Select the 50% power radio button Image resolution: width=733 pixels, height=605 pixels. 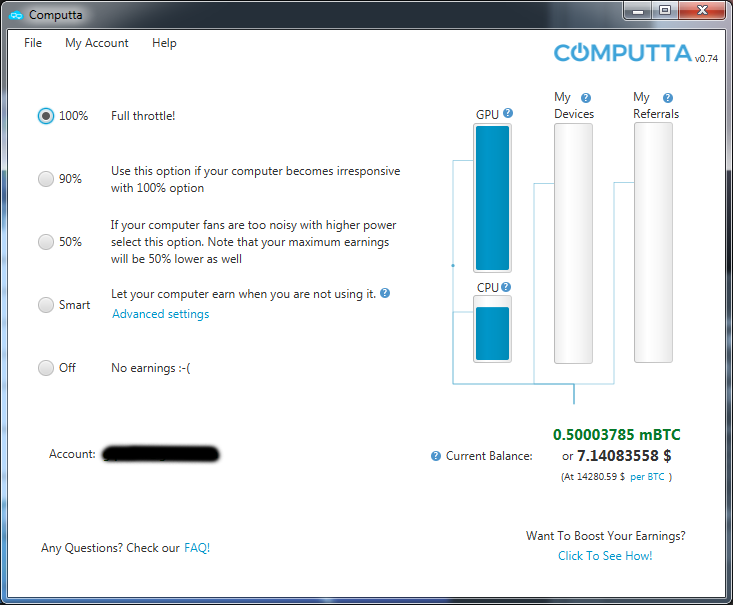tap(46, 242)
